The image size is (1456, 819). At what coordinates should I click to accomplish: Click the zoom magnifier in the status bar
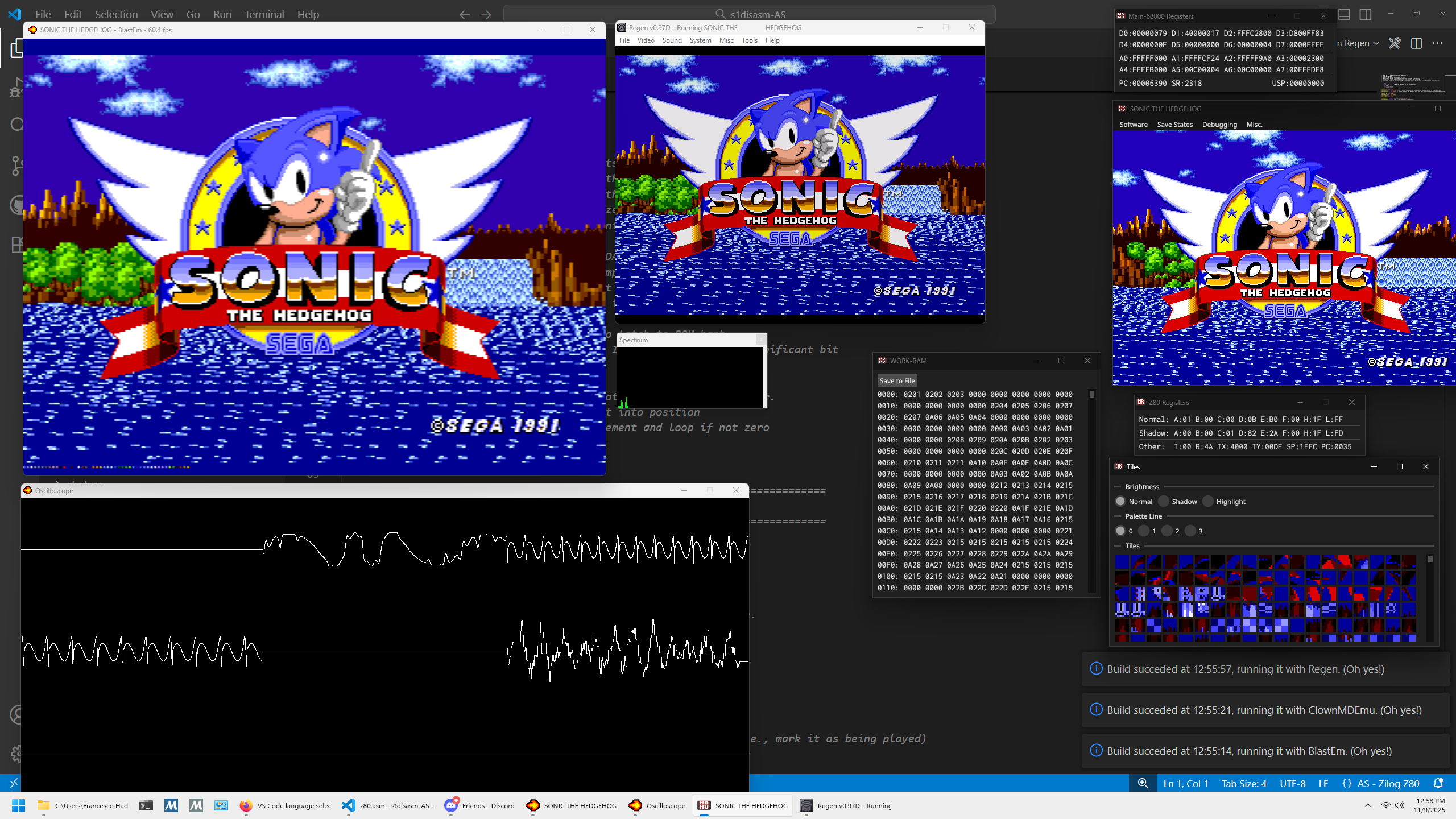tap(1142, 783)
